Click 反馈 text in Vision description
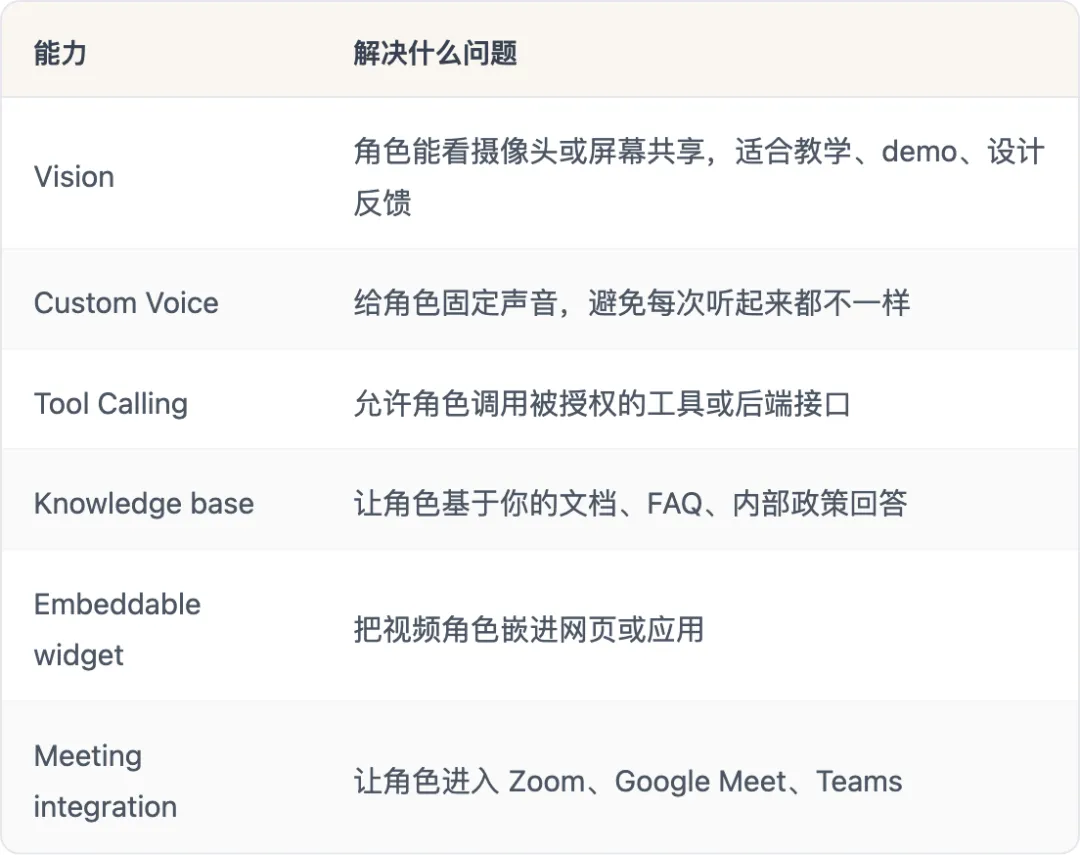Viewport: 1080px width, 855px height. click(382, 203)
